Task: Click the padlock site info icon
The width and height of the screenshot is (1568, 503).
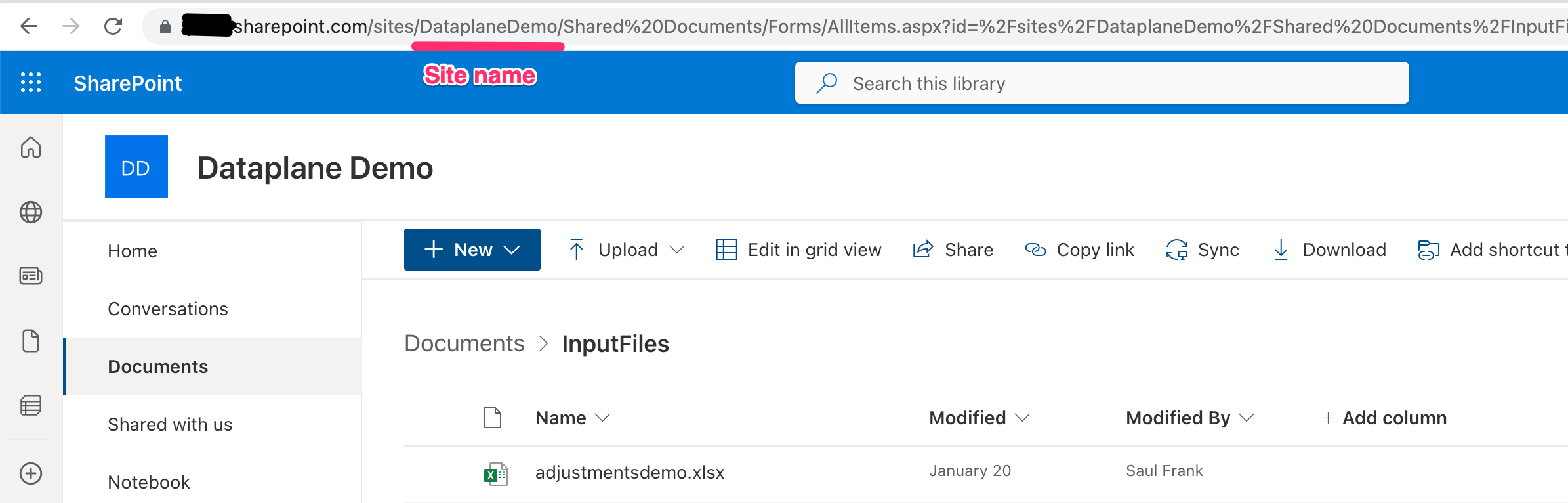Action: coord(165,27)
